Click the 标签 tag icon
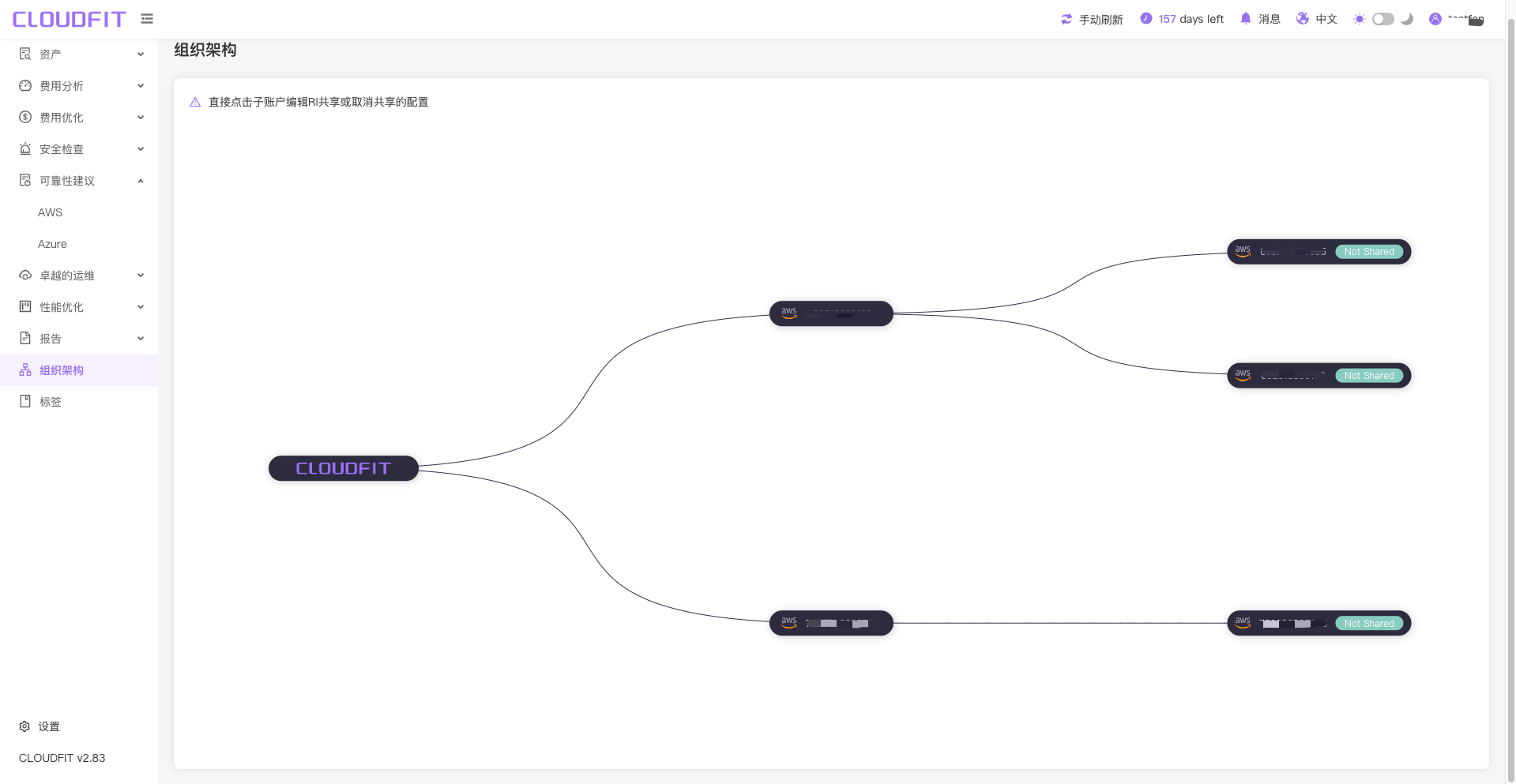Viewport: 1516px width, 784px height. pos(25,401)
